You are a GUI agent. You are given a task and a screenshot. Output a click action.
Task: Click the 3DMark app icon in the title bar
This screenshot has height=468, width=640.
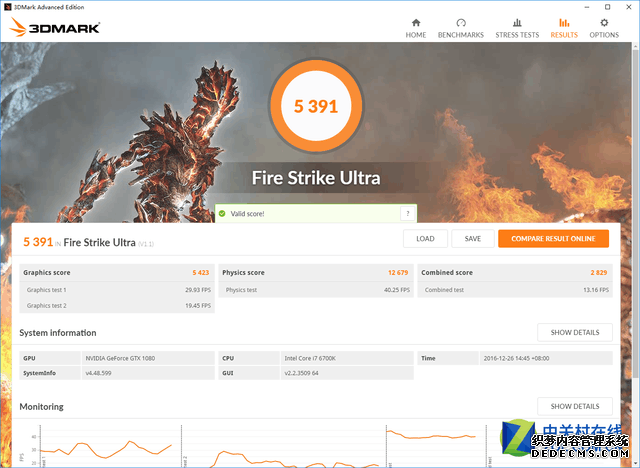(7, 7)
